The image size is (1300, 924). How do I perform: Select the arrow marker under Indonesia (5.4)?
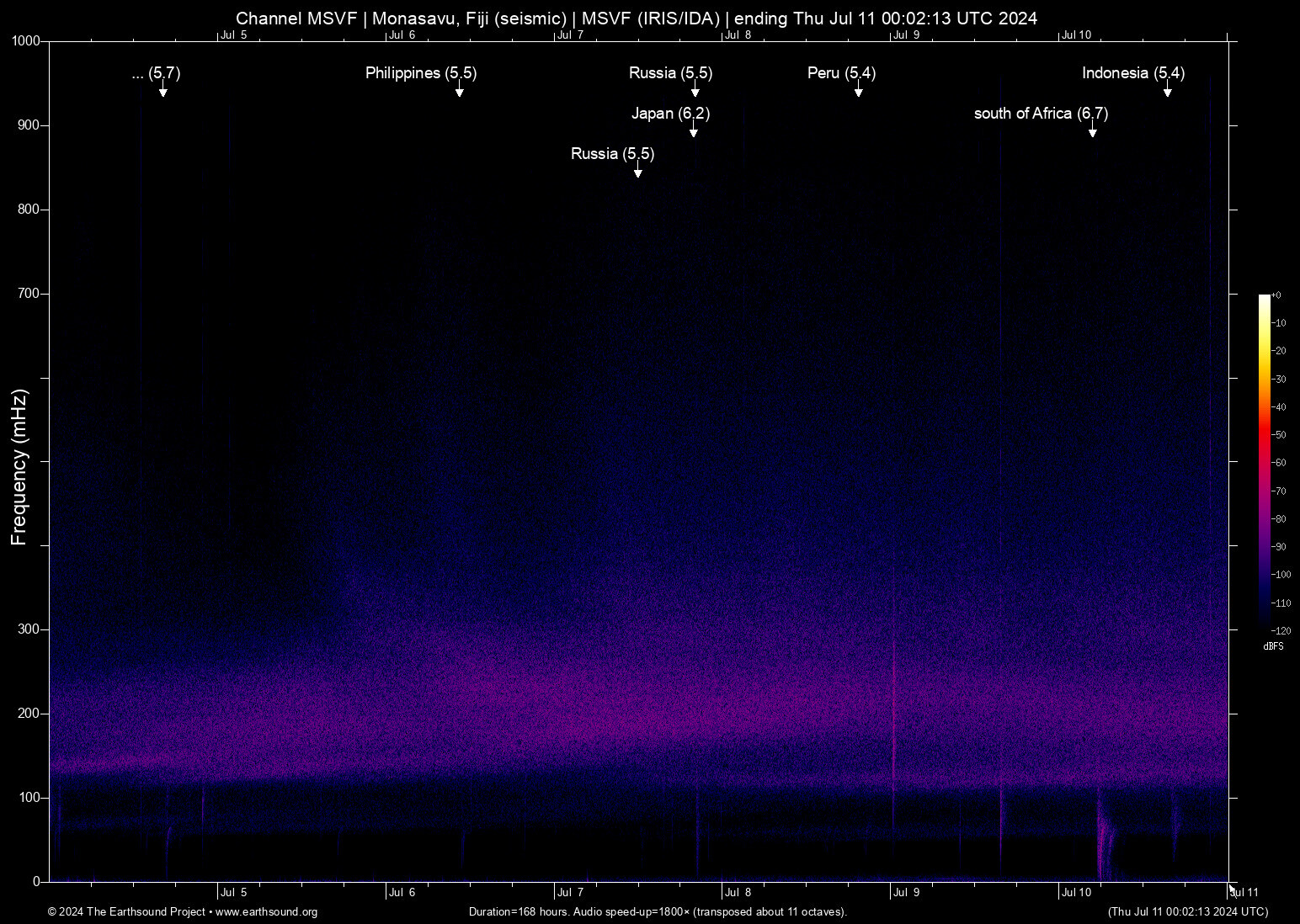(x=1168, y=91)
